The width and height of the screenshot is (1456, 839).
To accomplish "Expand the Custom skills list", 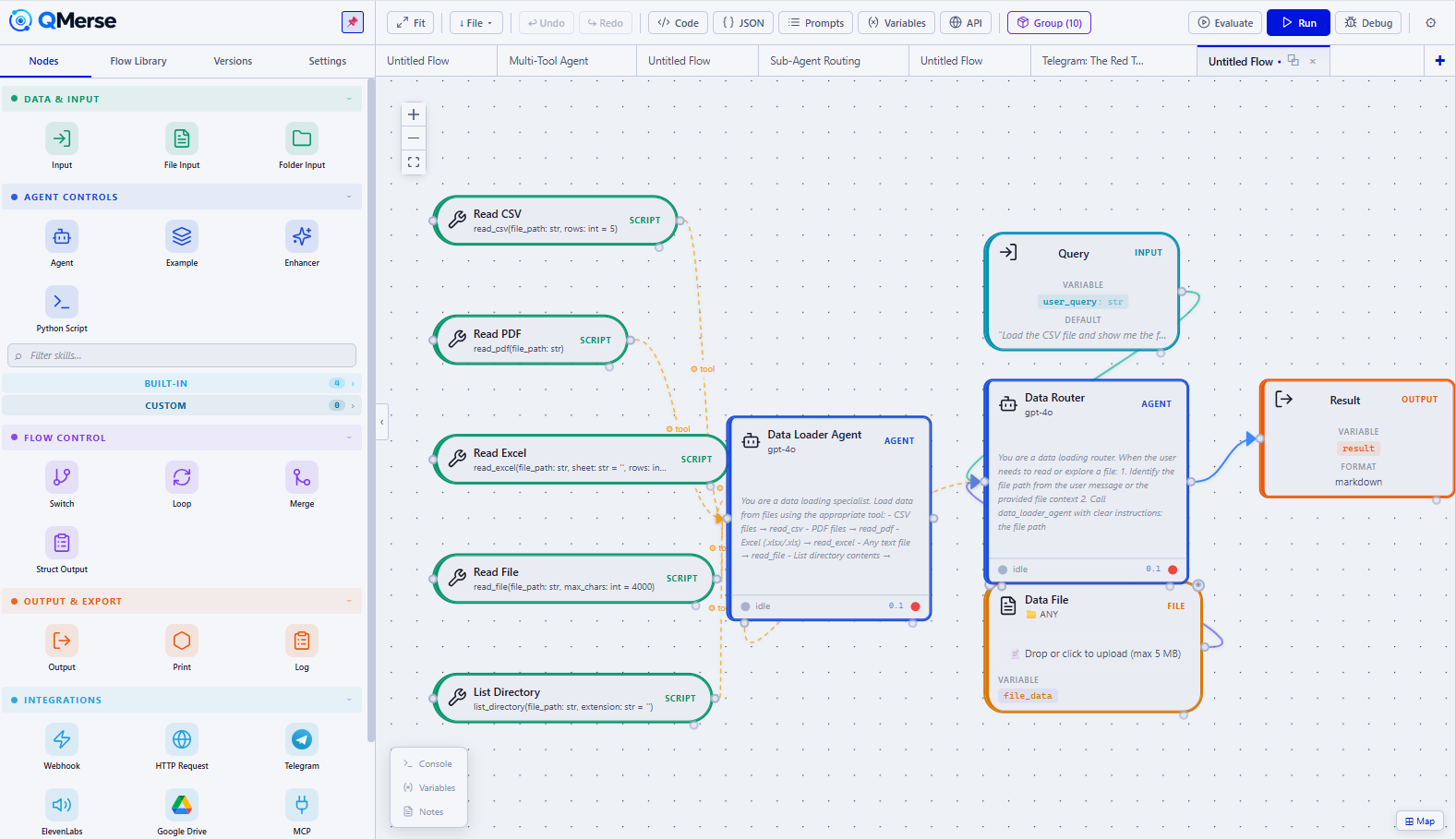I will click(180, 405).
